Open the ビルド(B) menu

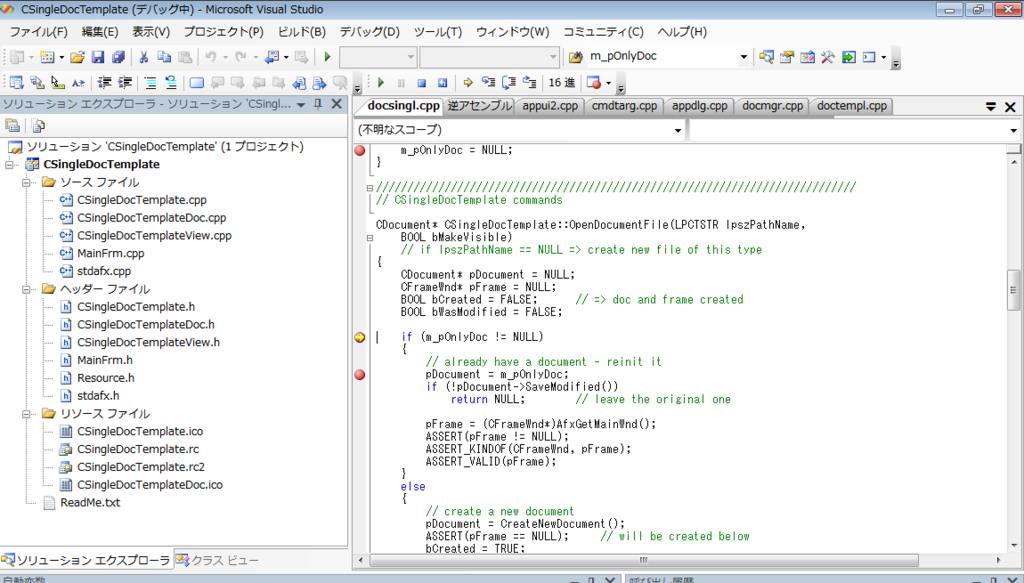pos(302,32)
